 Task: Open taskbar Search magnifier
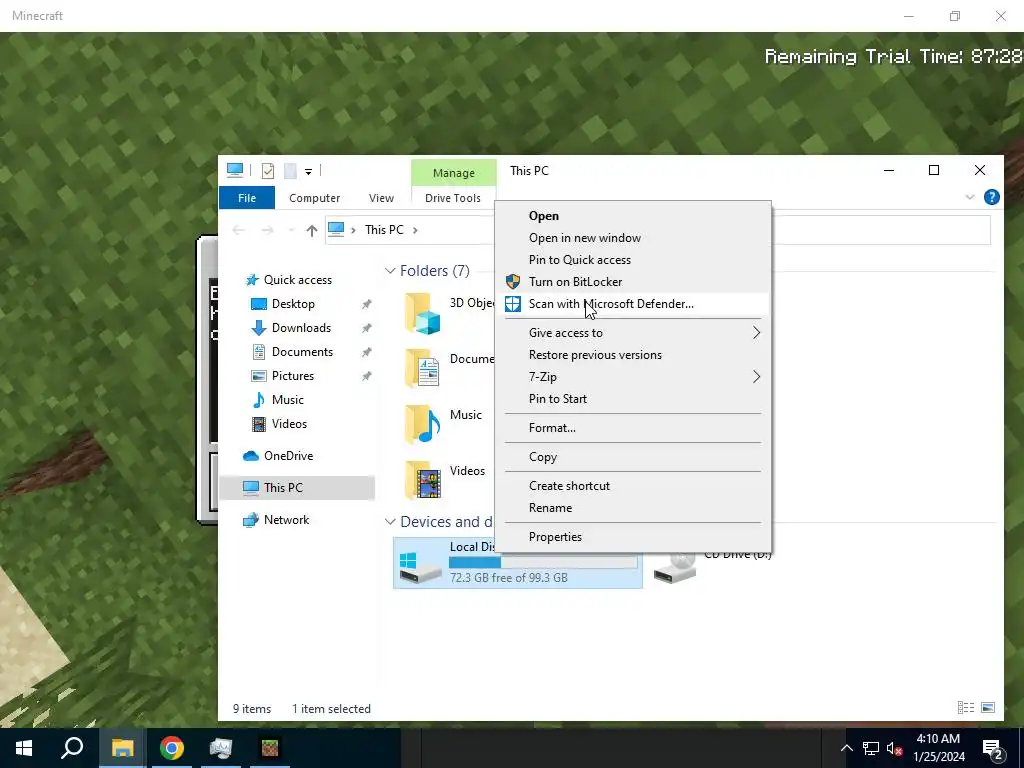click(72, 748)
